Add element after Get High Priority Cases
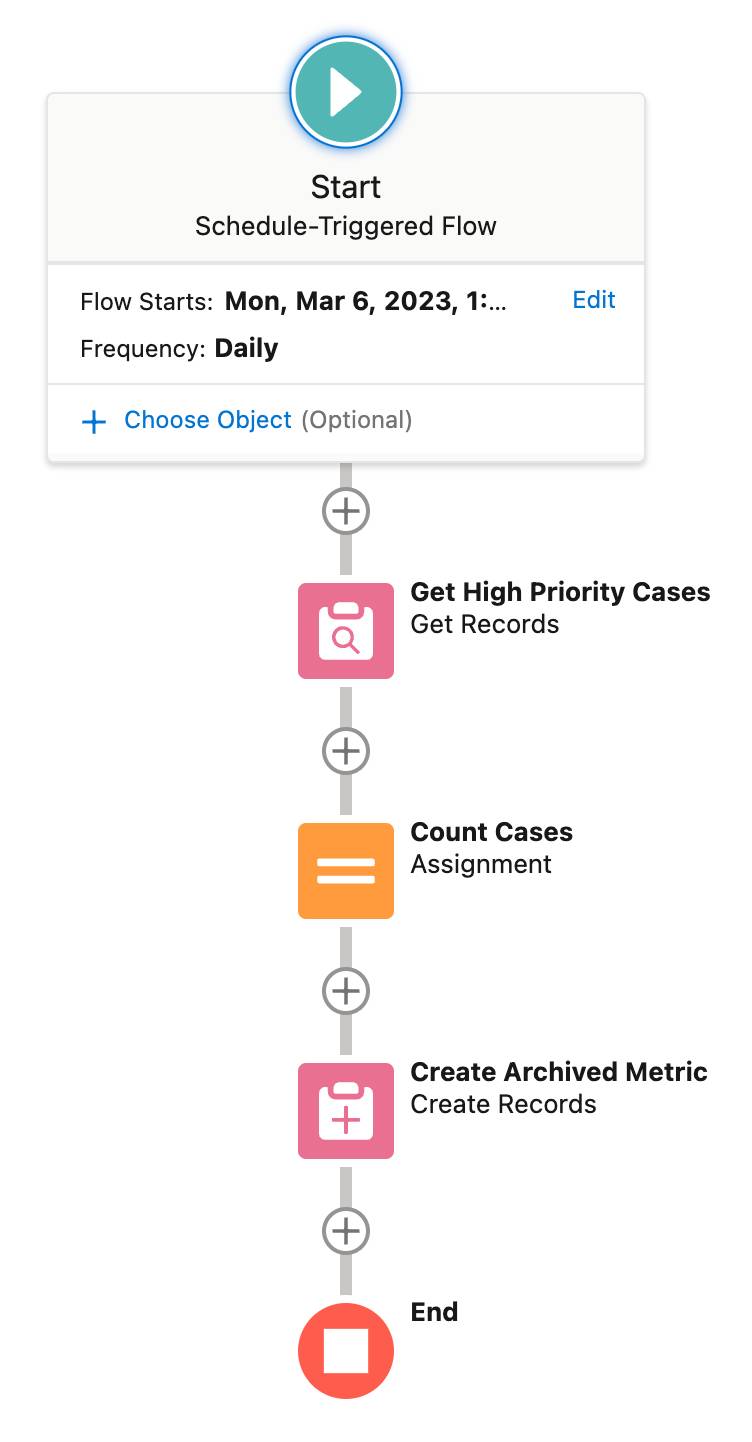This screenshot has height=1442, width=752. (x=345, y=751)
